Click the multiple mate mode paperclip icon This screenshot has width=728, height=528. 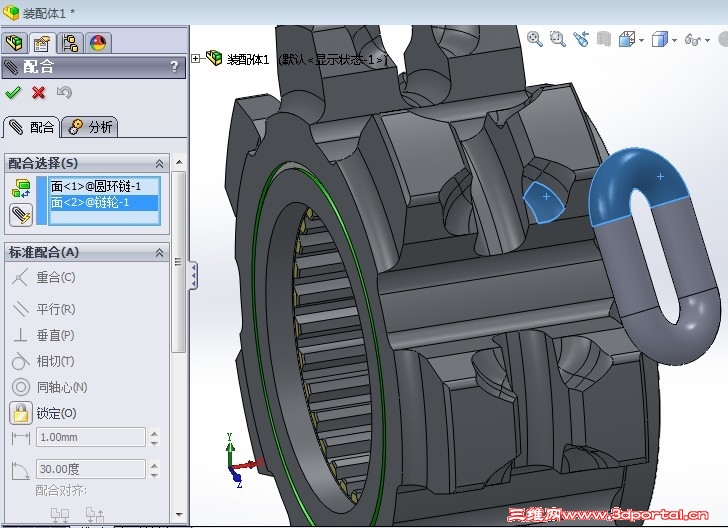tap(21, 215)
